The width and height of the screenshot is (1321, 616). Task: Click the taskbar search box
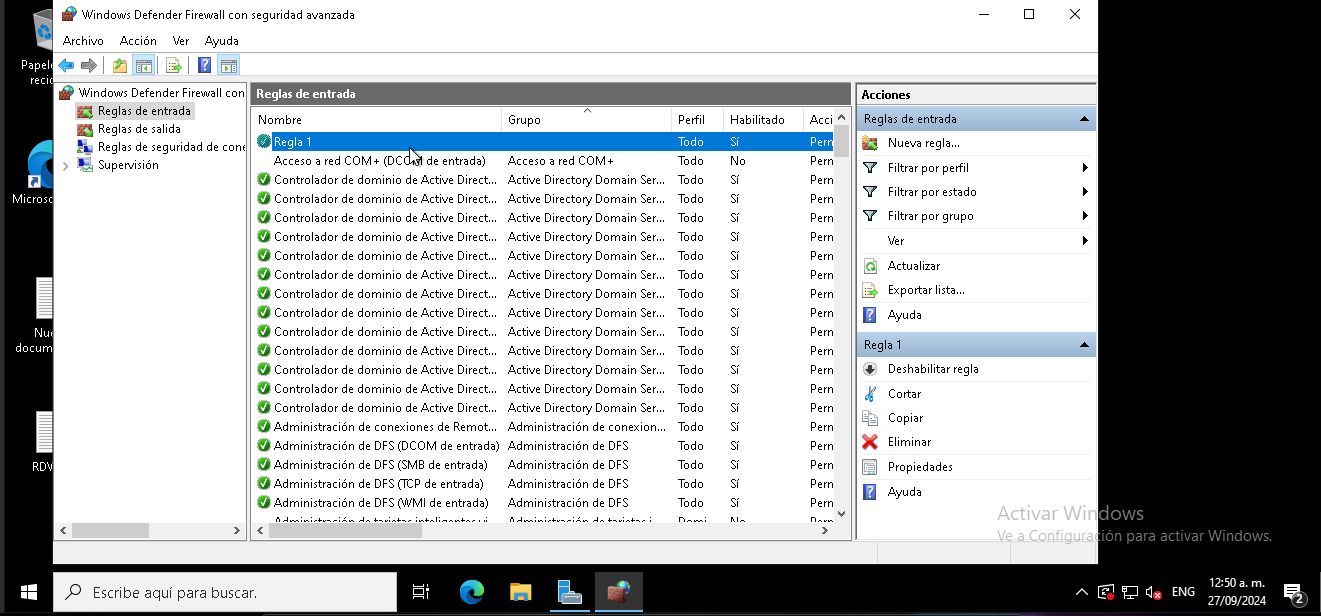click(225, 592)
